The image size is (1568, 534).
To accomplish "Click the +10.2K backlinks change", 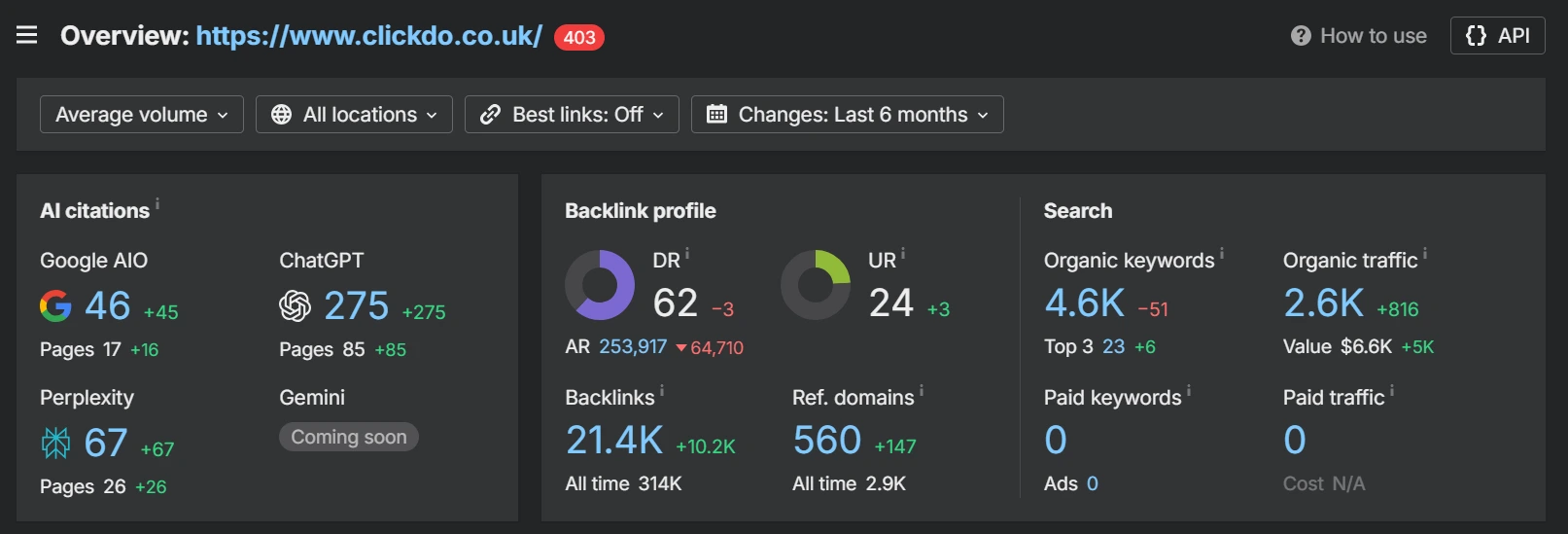I will pos(706,447).
